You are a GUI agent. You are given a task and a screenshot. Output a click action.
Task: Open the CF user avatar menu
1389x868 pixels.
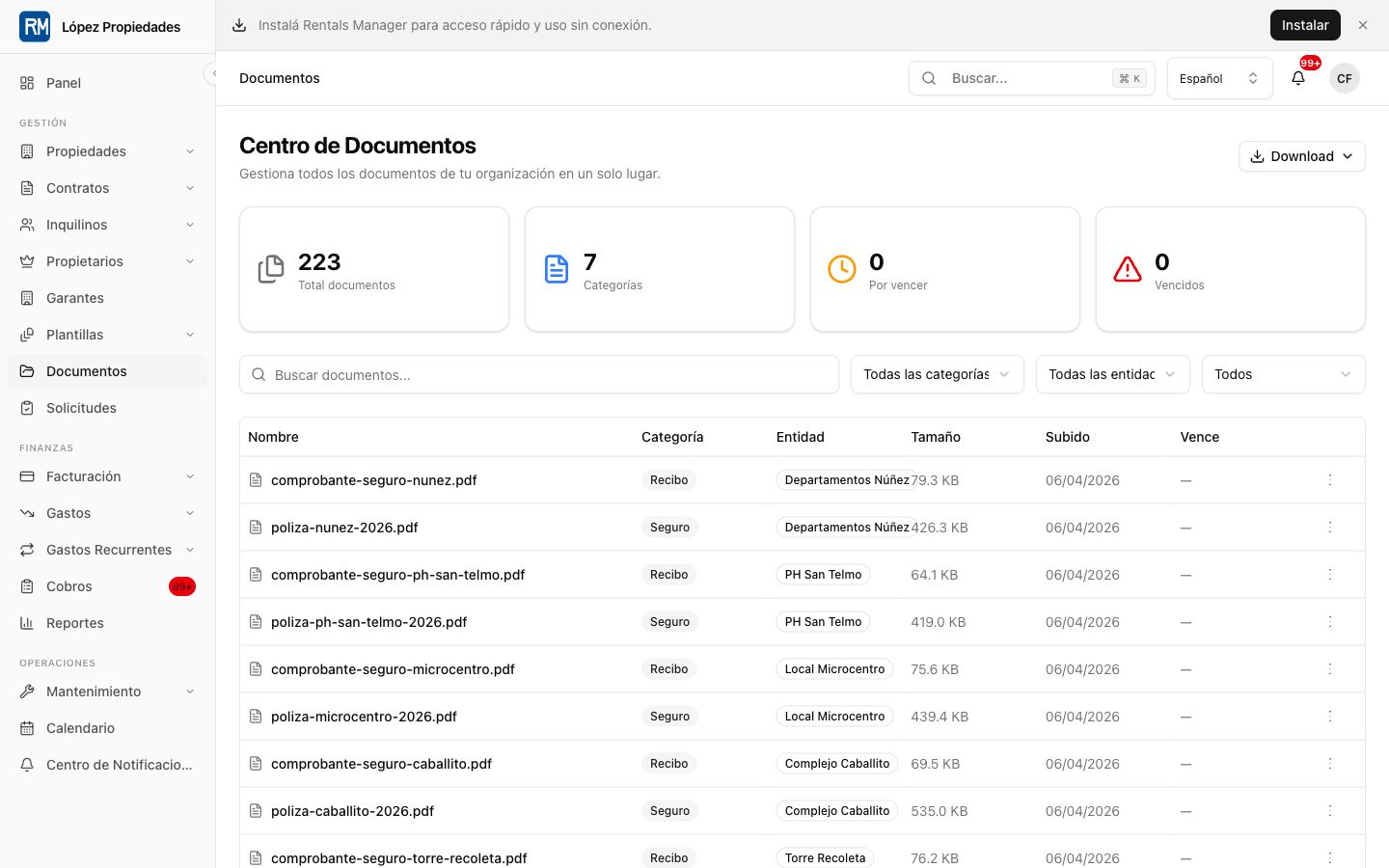tap(1345, 78)
